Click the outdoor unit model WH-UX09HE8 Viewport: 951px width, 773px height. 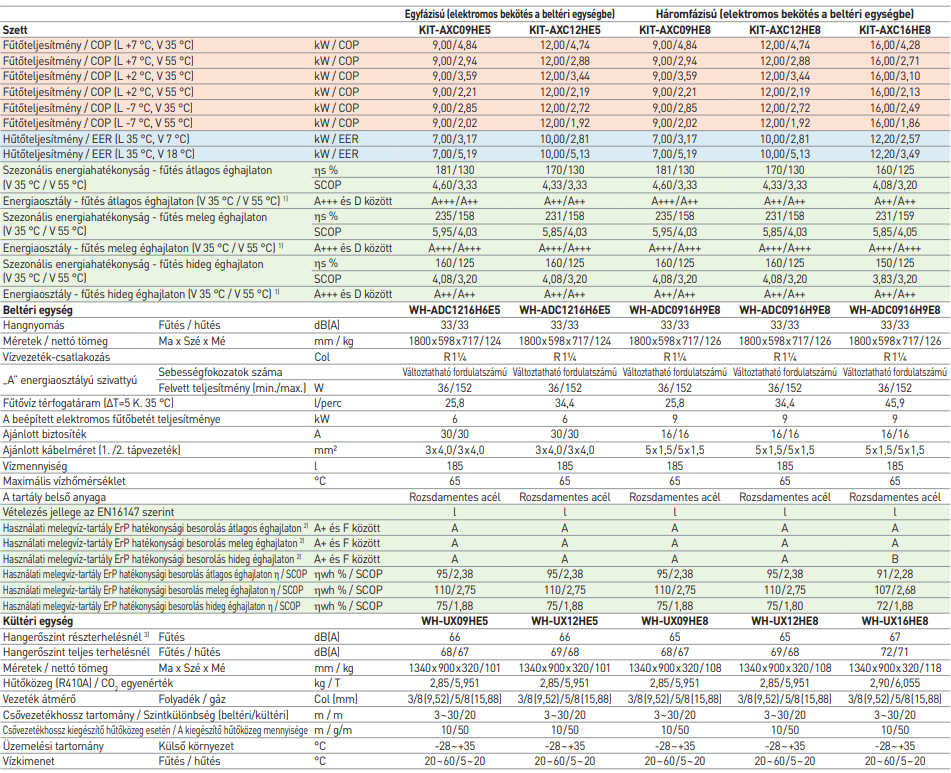click(675, 621)
